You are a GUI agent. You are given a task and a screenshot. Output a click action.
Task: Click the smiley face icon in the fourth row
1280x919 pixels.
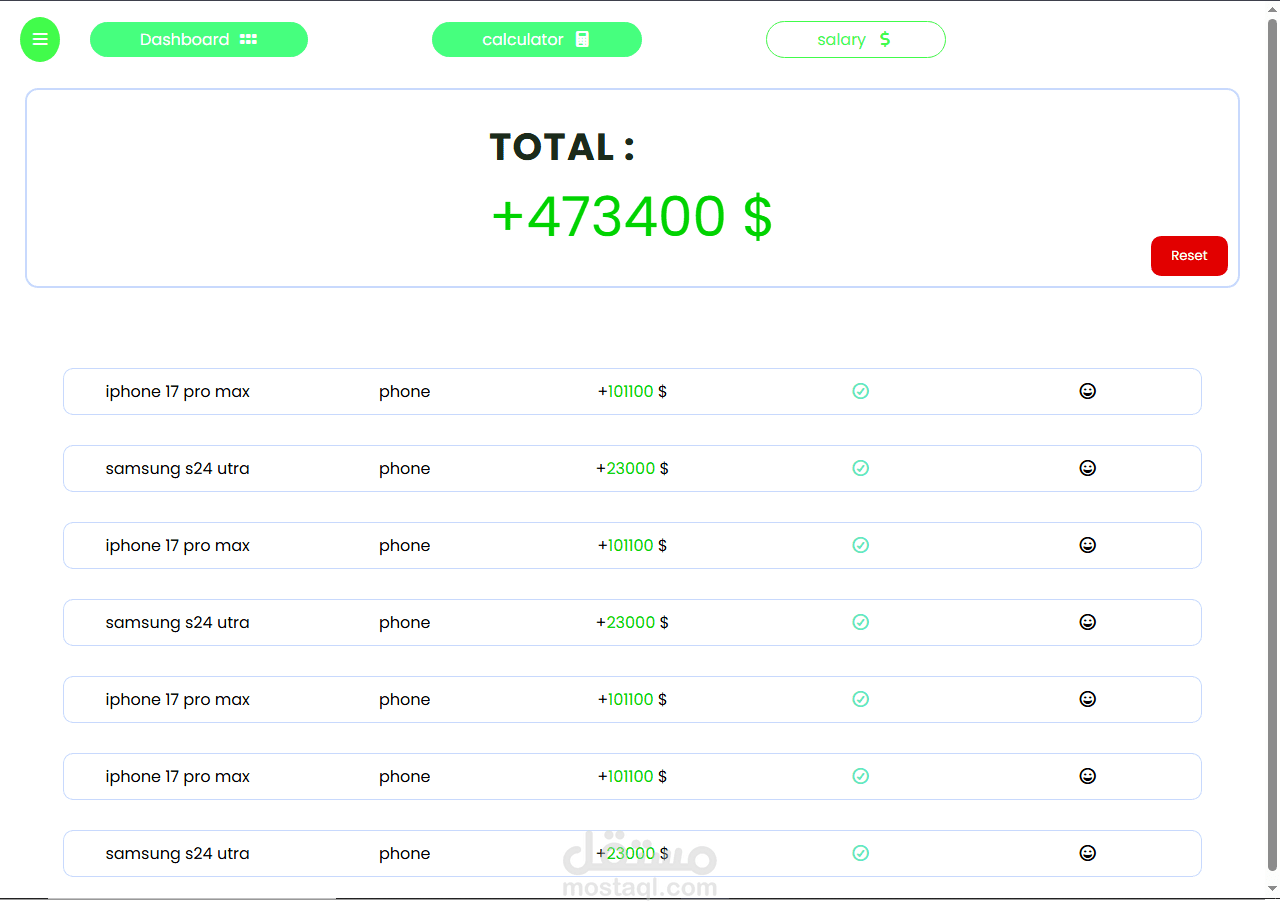tap(1088, 622)
